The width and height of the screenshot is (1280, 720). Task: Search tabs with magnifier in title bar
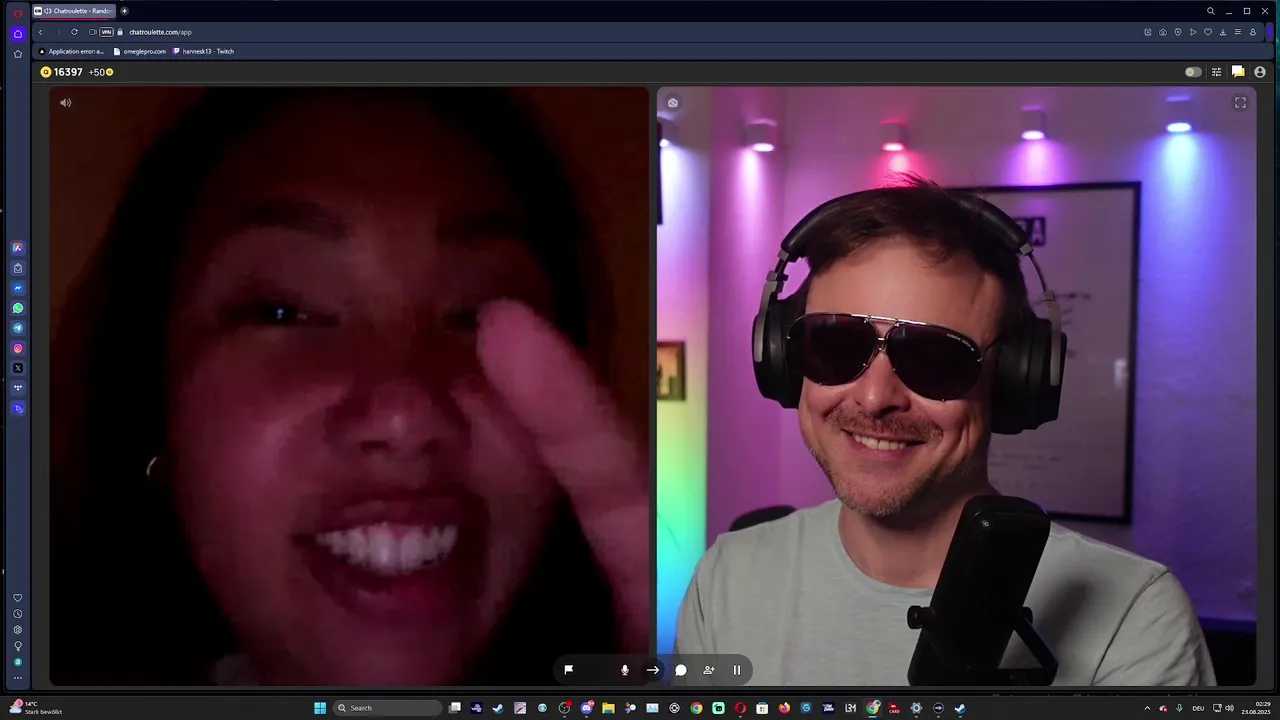coord(1210,11)
